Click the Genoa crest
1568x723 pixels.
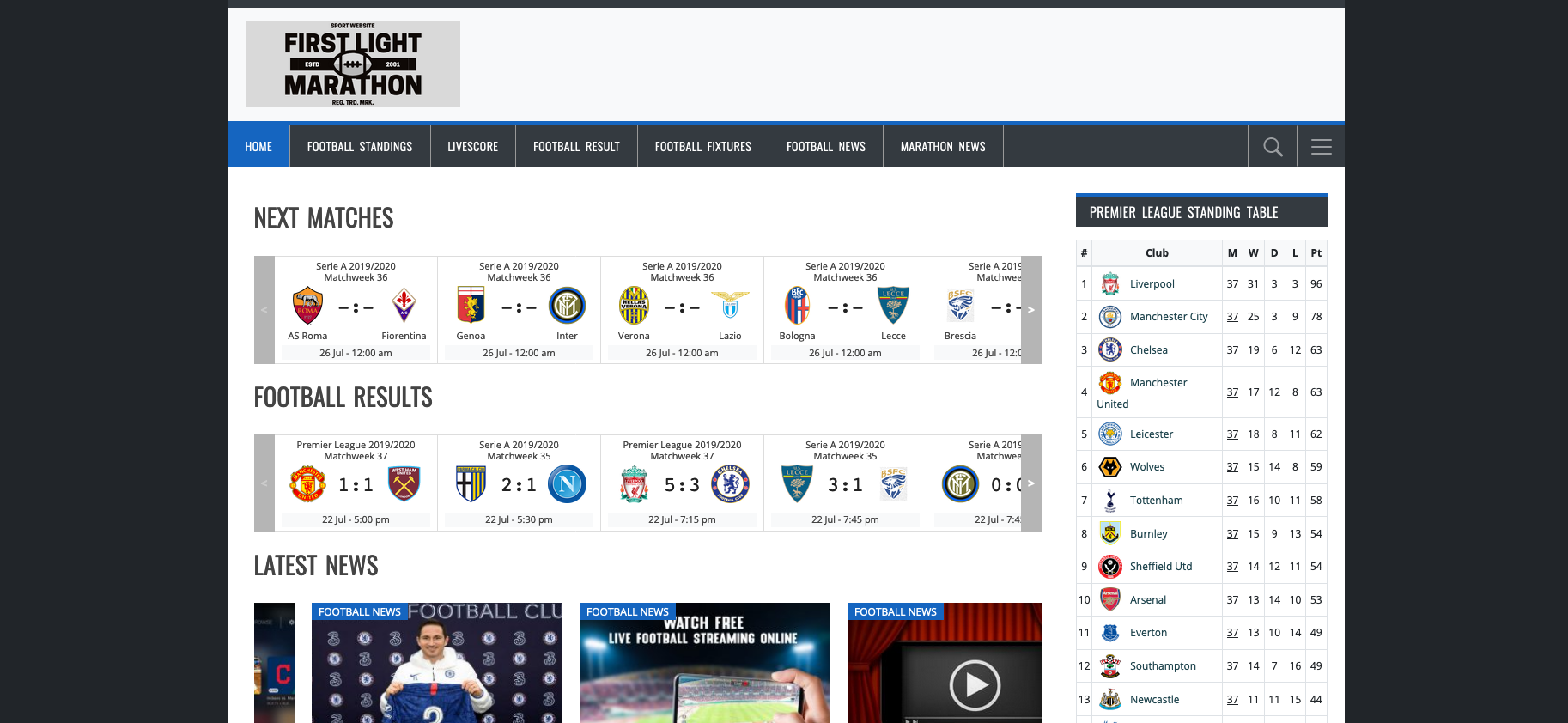tap(471, 305)
